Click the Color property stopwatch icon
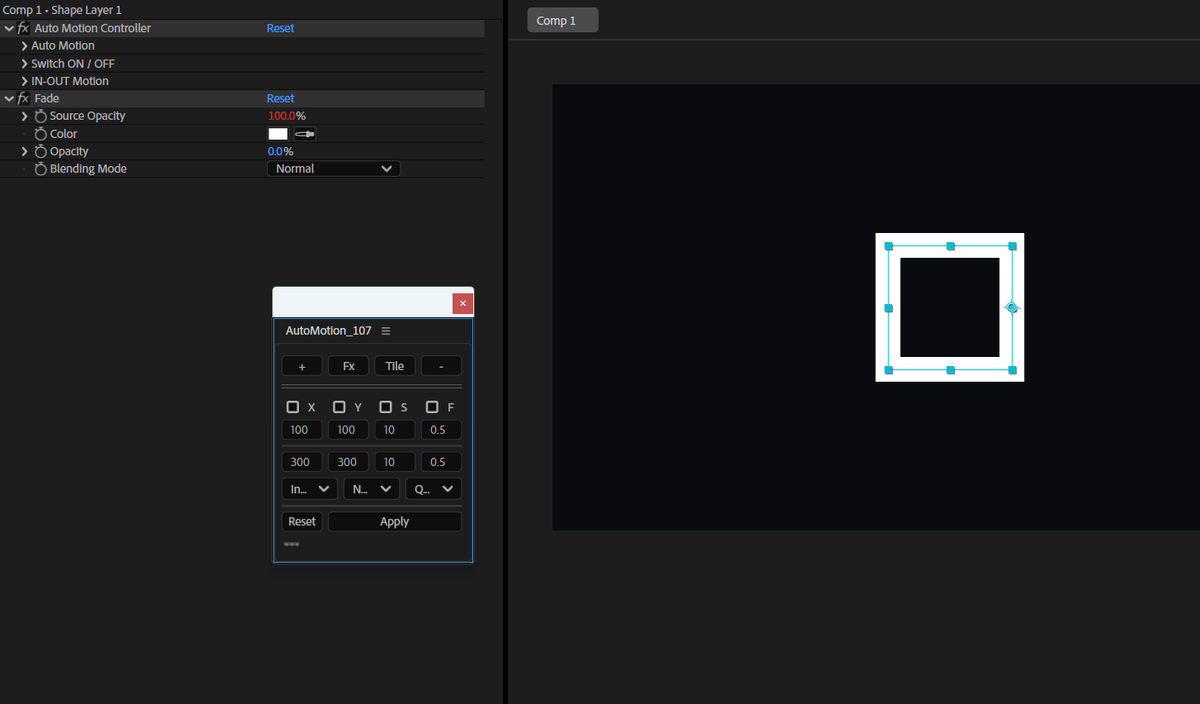The image size is (1200, 704). click(41, 134)
